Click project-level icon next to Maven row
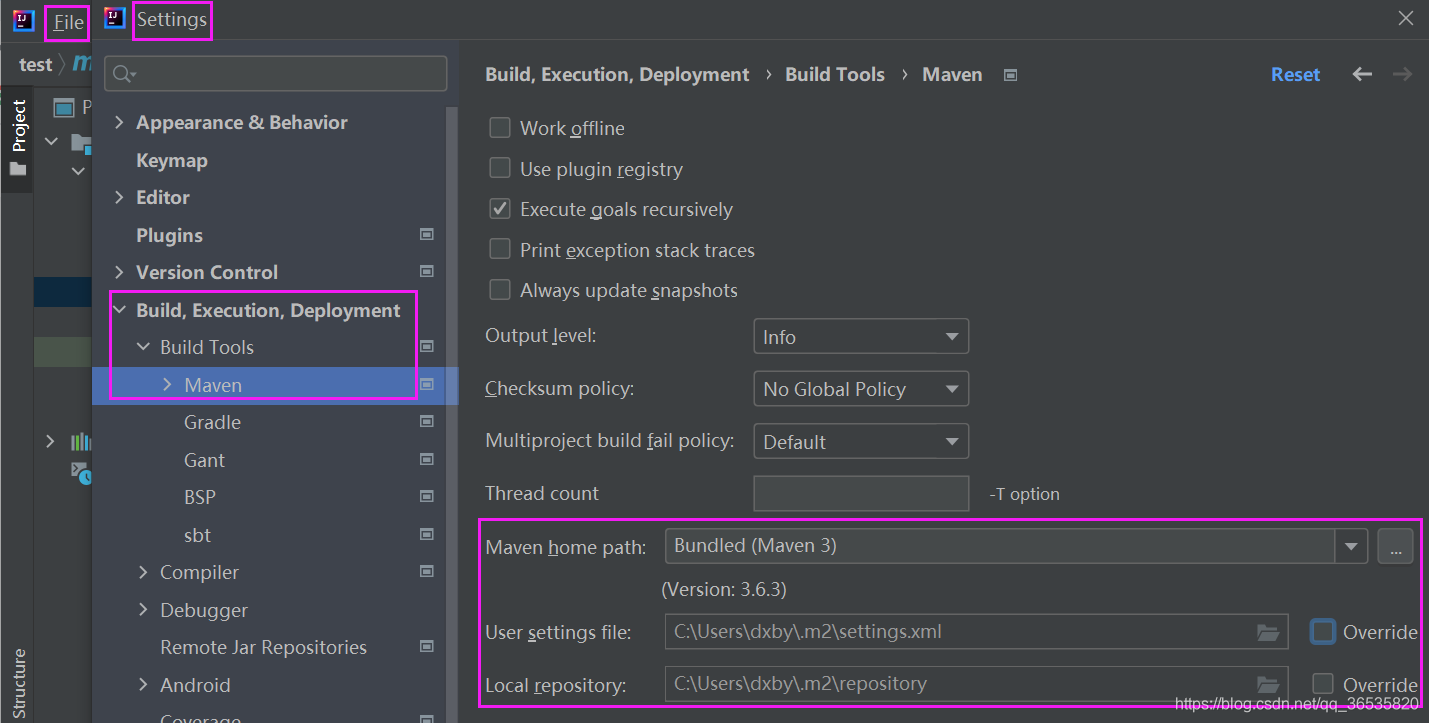Screen dimensions: 1429x723 coord(427,384)
